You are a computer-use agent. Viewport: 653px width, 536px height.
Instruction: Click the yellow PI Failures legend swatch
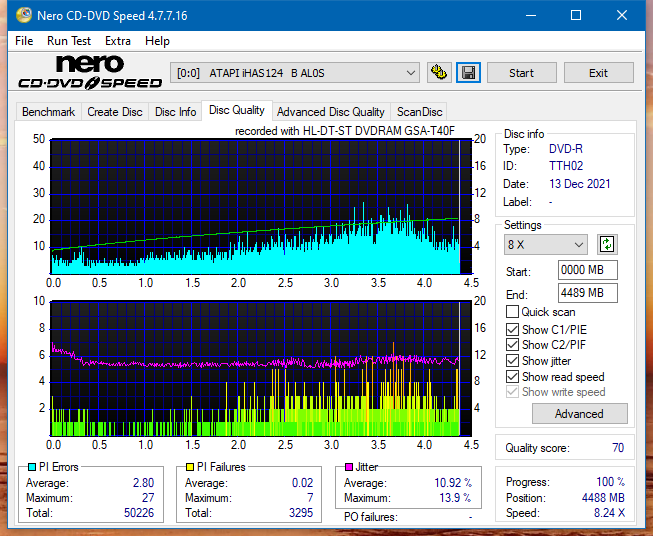tap(190, 467)
